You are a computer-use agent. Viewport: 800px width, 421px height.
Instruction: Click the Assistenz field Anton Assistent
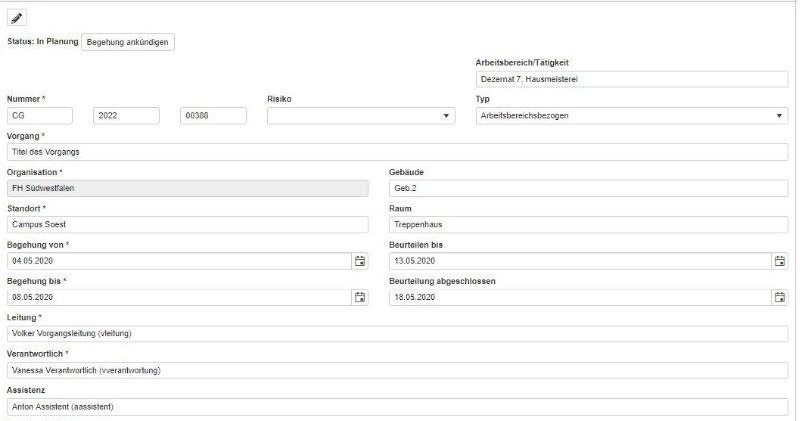(x=397, y=407)
